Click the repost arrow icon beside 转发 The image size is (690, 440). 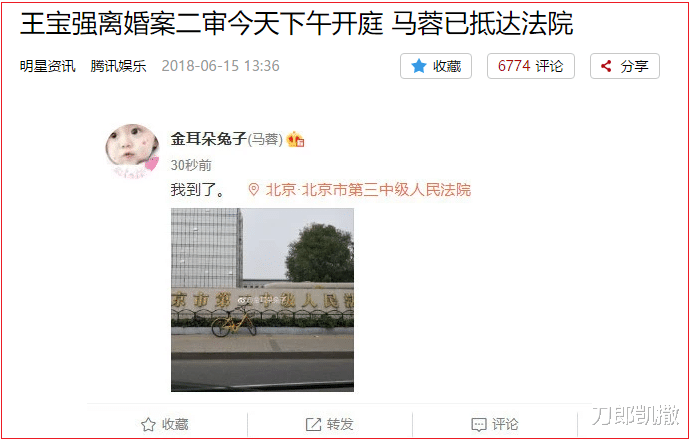[x=313, y=425]
